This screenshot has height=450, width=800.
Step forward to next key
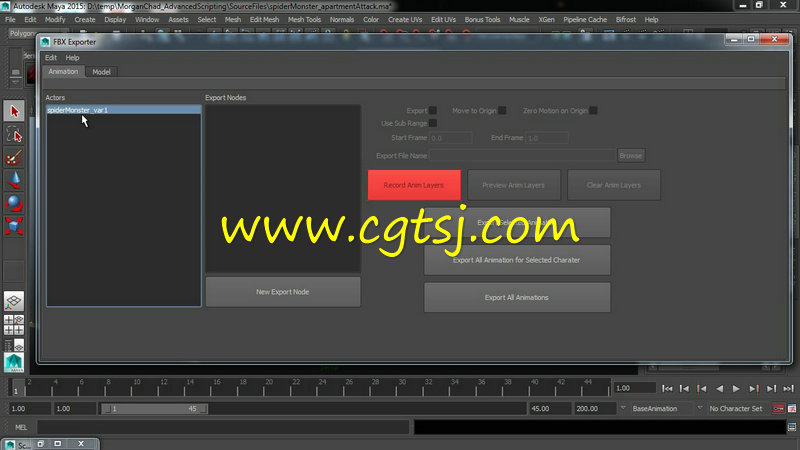click(754, 389)
